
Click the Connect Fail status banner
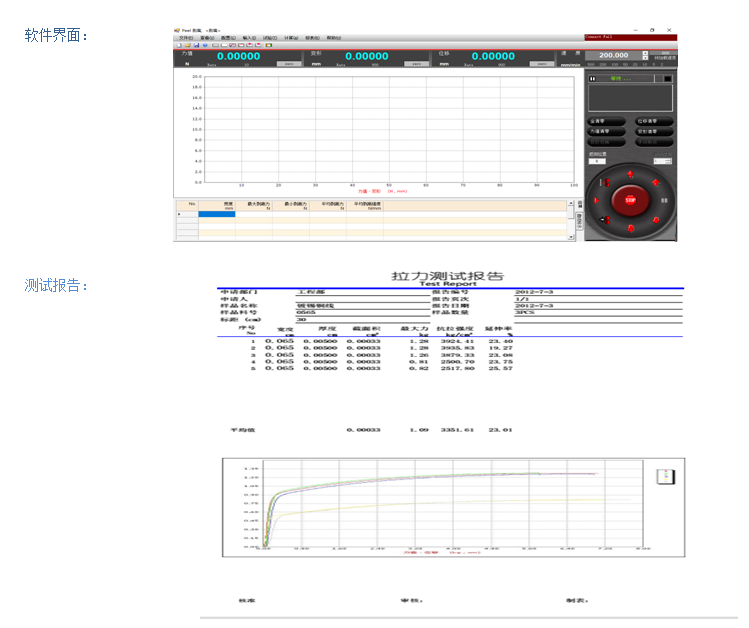[631, 37]
